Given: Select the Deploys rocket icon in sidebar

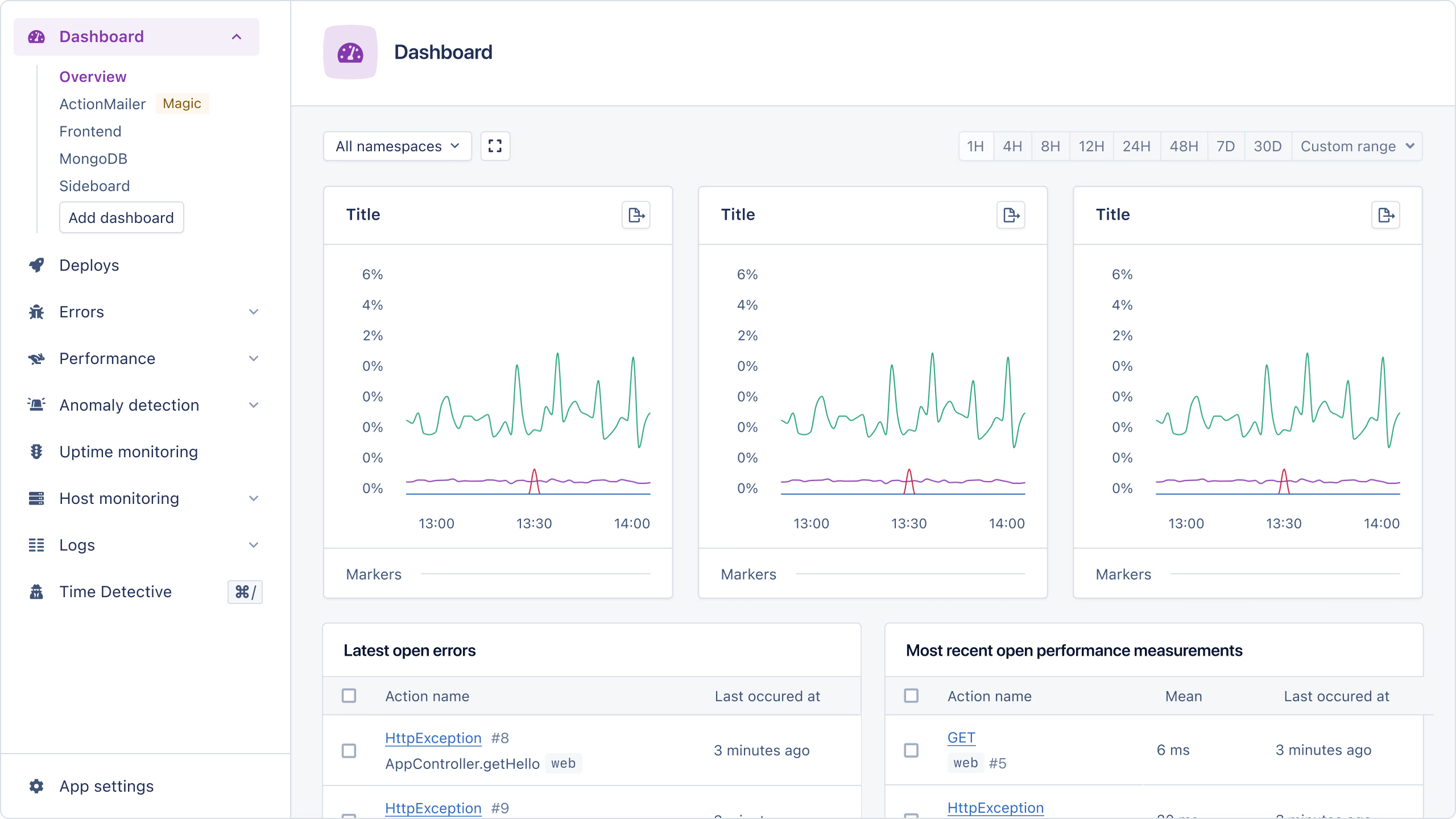Looking at the screenshot, I should pos(36,265).
